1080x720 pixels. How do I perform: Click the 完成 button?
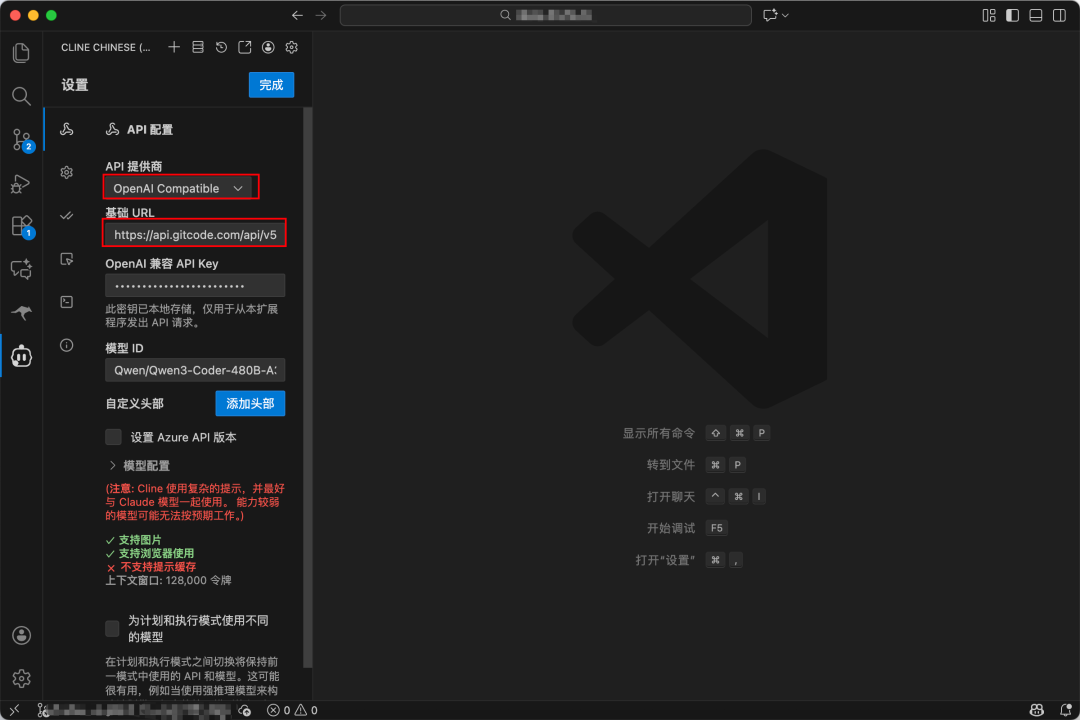pyautogui.click(x=271, y=85)
